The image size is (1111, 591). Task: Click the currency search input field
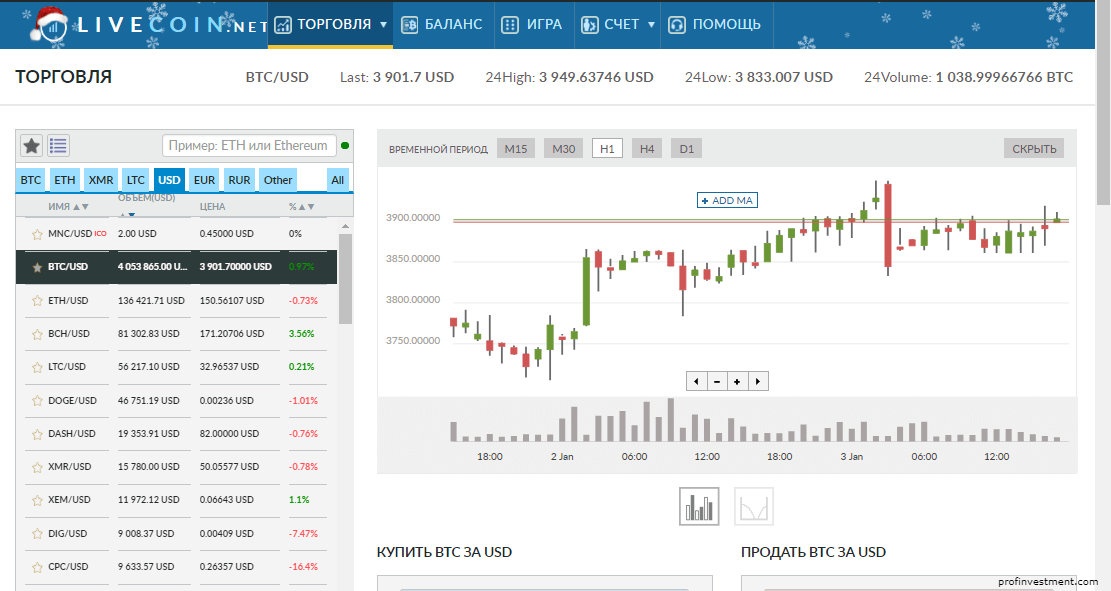pyautogui.click(x=248, y=146)
